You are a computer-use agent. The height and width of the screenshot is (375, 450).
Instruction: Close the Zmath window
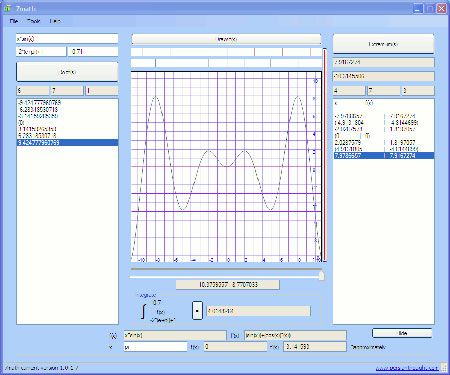coord(442,8)
